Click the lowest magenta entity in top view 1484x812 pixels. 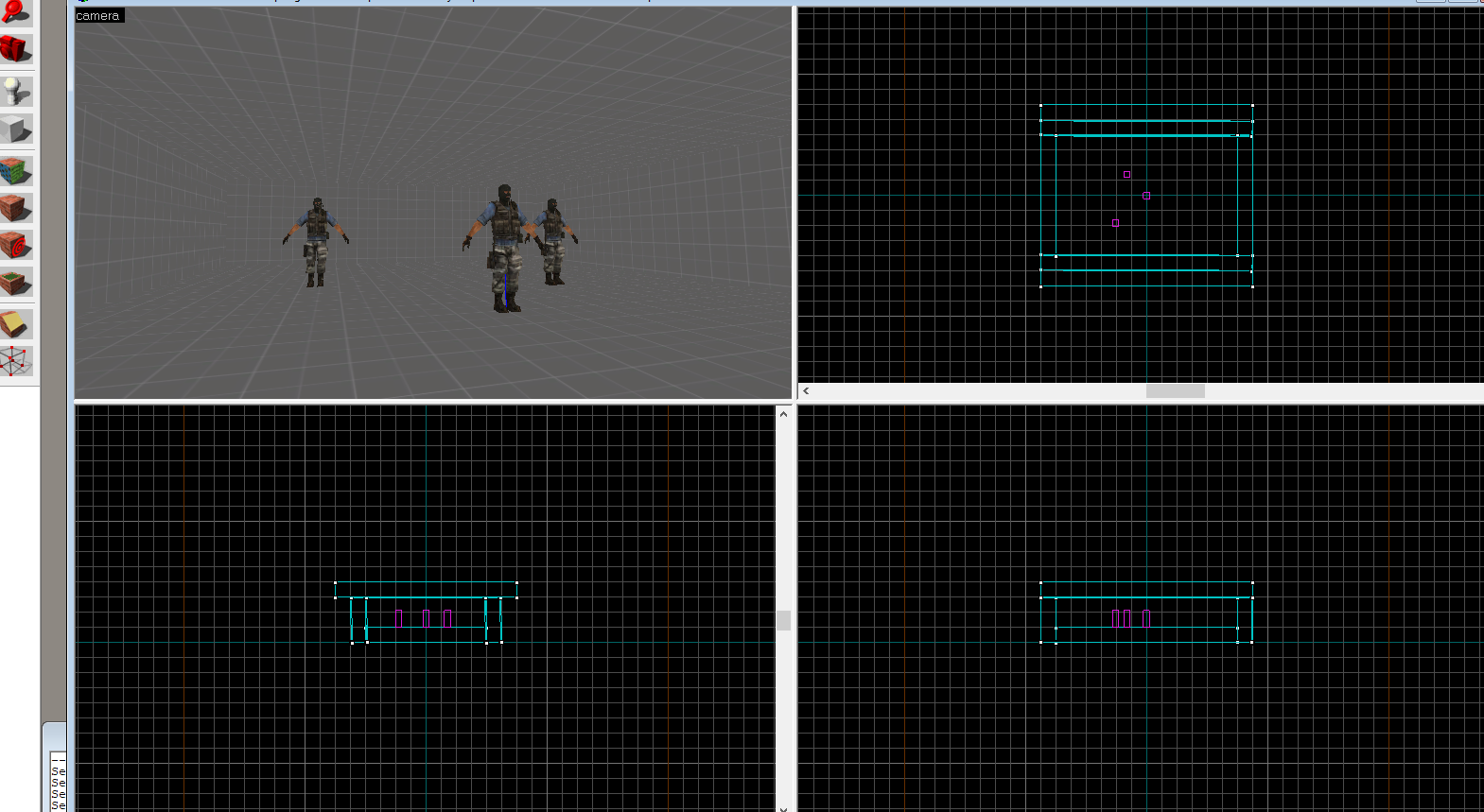(x=1116, y=223)
